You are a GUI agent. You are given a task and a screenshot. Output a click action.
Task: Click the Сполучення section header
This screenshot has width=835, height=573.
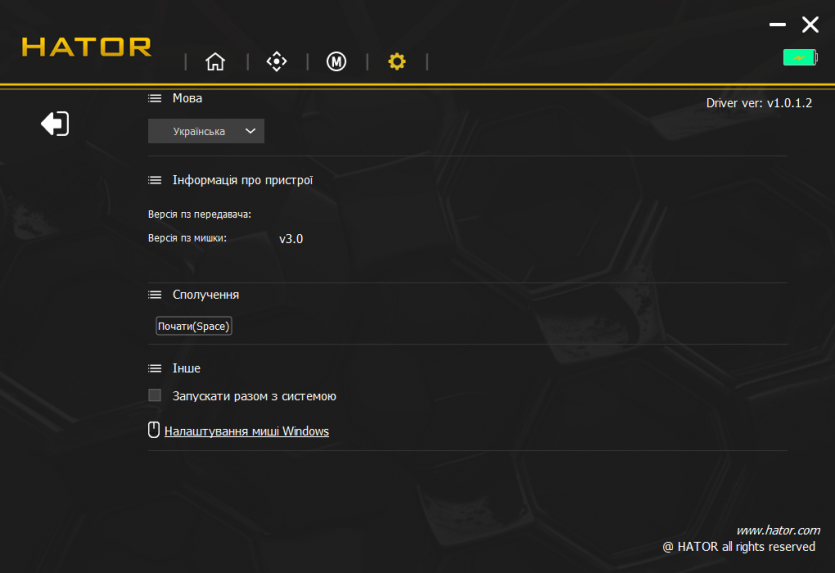point(205,295)
